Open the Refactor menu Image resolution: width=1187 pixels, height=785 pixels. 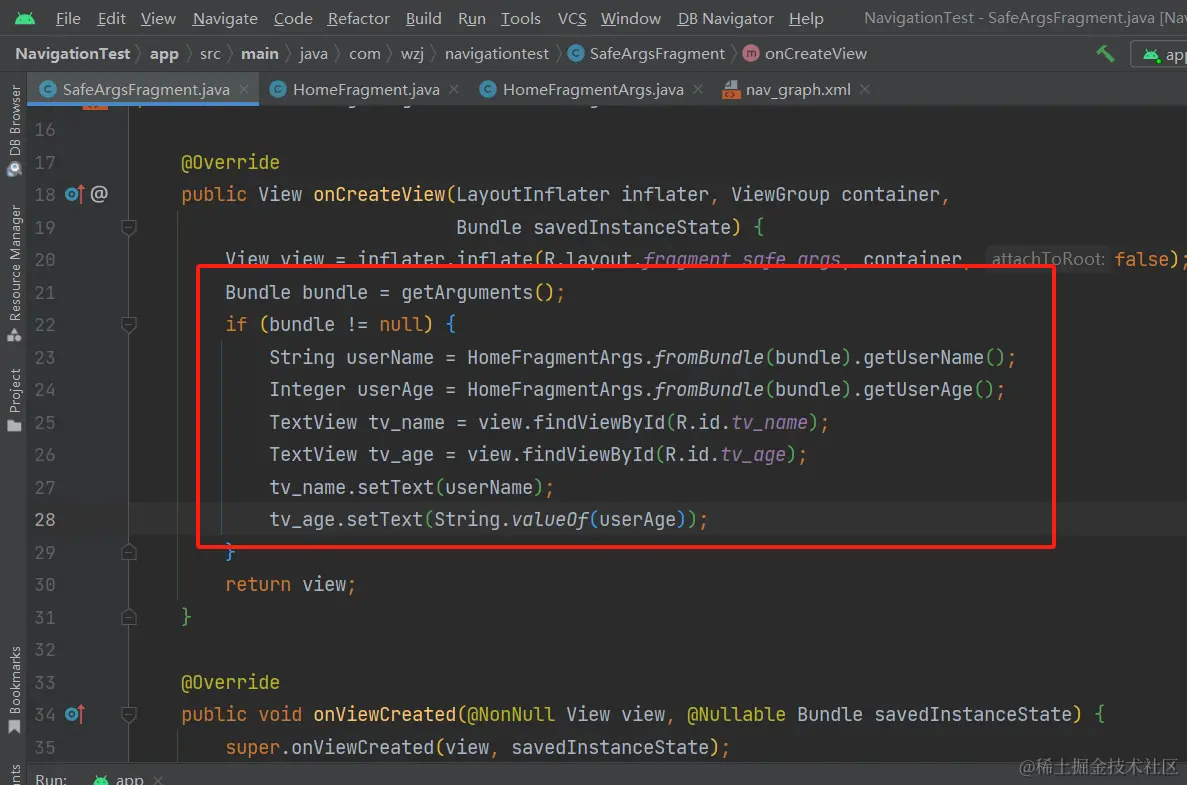(x=358, y=18)
